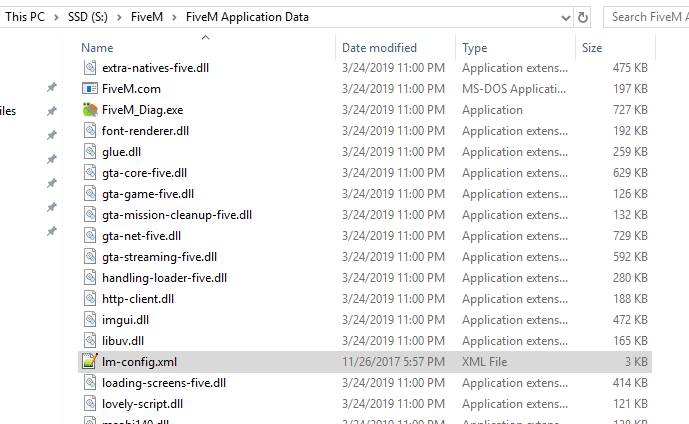Select gta-game-five.dll file name
Viewport: 689px width, 424px height.
tap(148, 194)
